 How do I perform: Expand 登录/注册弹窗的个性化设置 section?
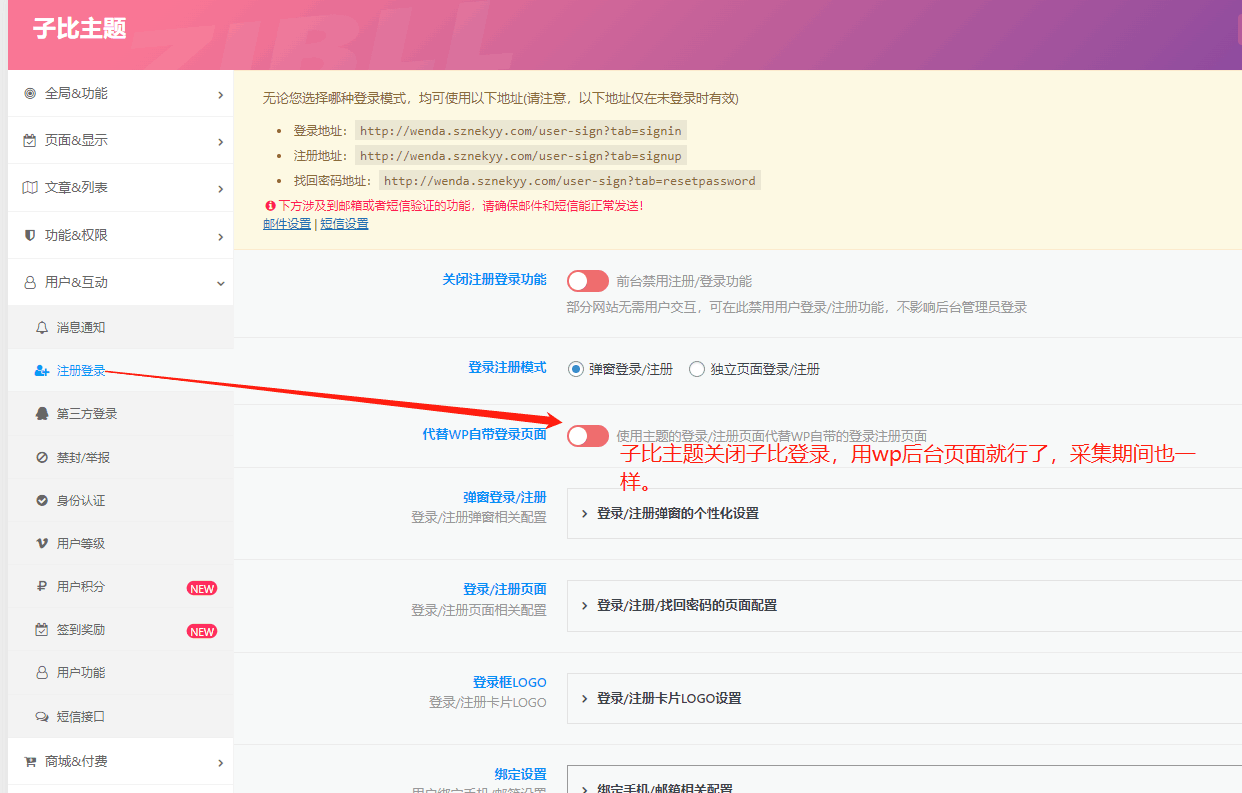tap(904, 513)
